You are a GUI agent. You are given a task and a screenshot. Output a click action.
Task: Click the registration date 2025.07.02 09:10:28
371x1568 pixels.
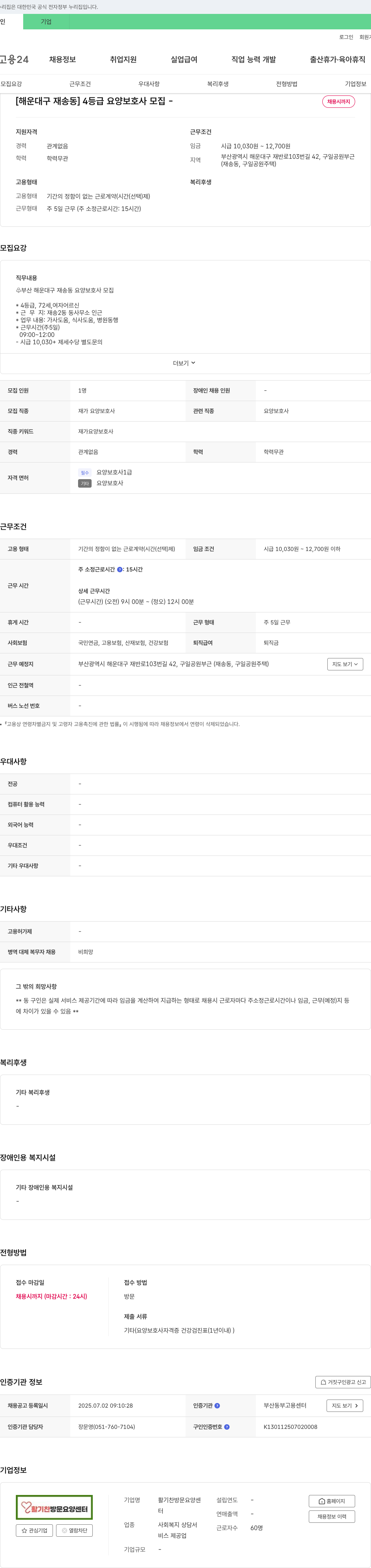pos(106,1405)
